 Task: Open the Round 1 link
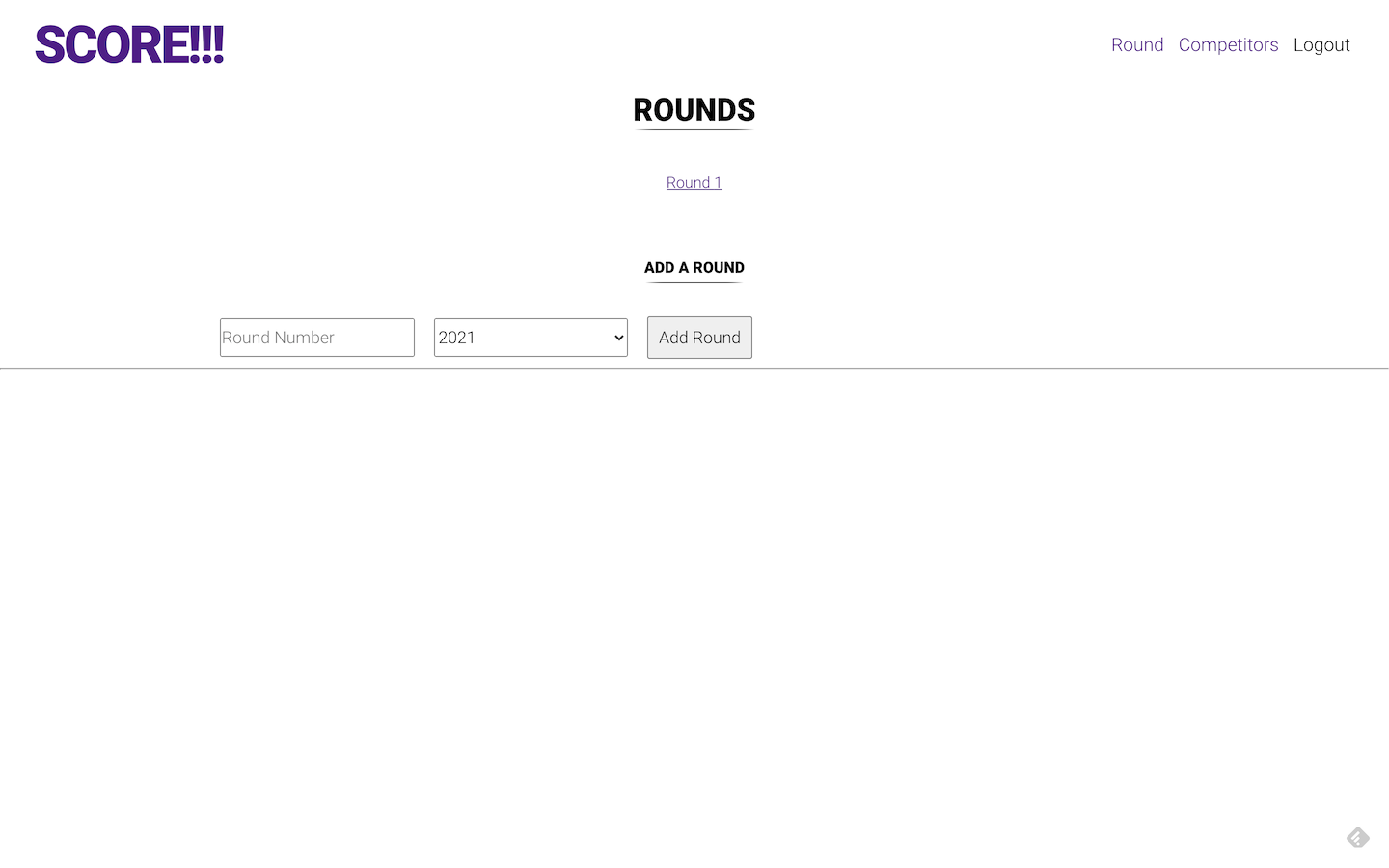694,182
